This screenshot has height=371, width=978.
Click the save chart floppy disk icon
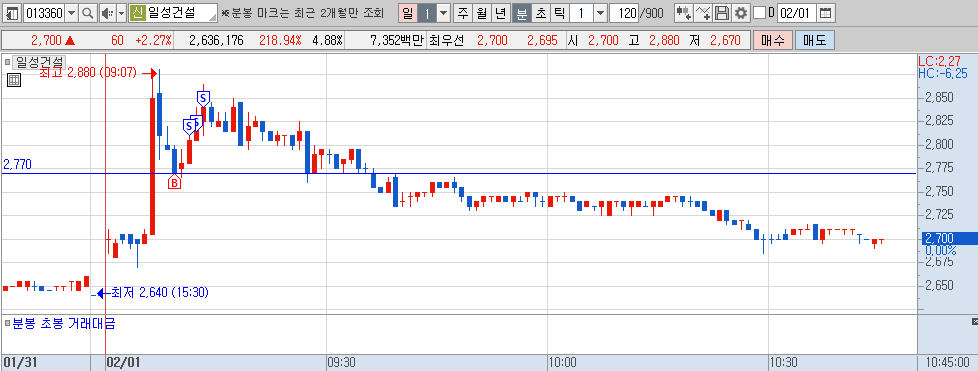[x=722, y=13]
